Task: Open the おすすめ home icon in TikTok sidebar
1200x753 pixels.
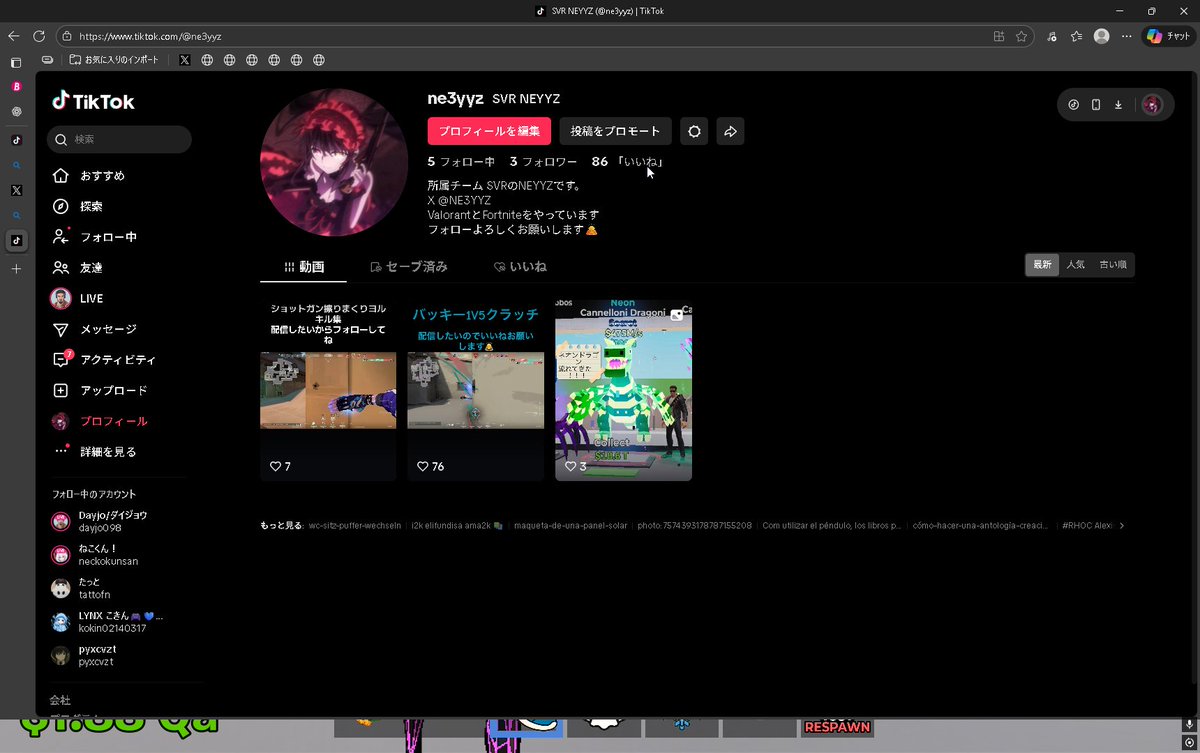Action: click(61, 176)
